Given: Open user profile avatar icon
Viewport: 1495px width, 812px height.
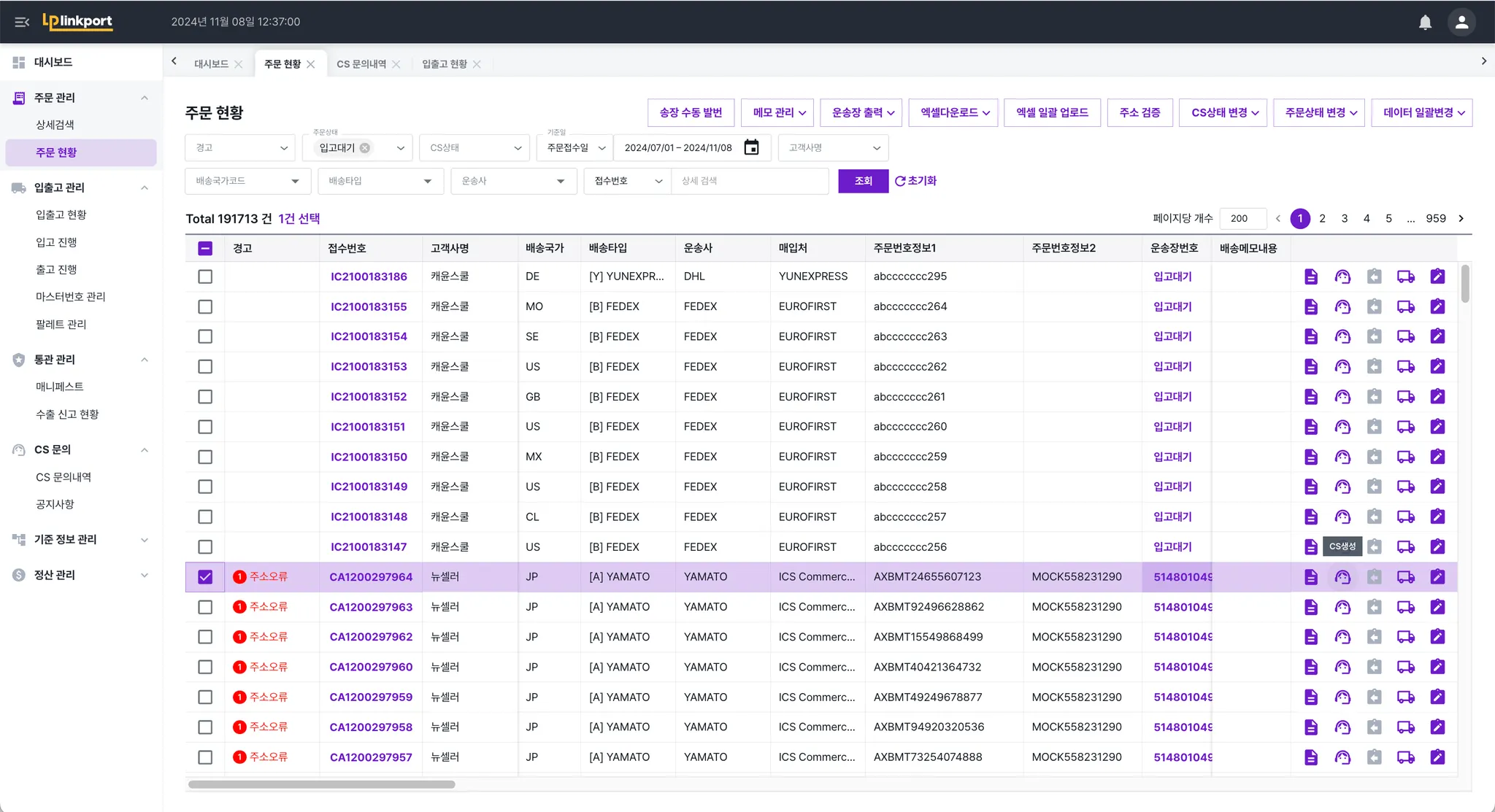Looking at the screenshot, I should click(x=1461, y=22).
